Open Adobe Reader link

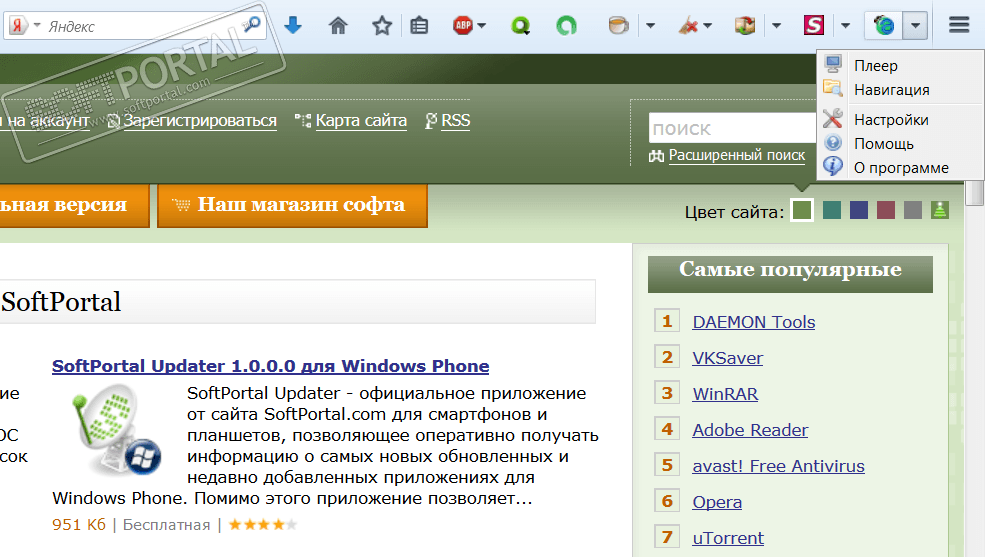tap(750, 430)
